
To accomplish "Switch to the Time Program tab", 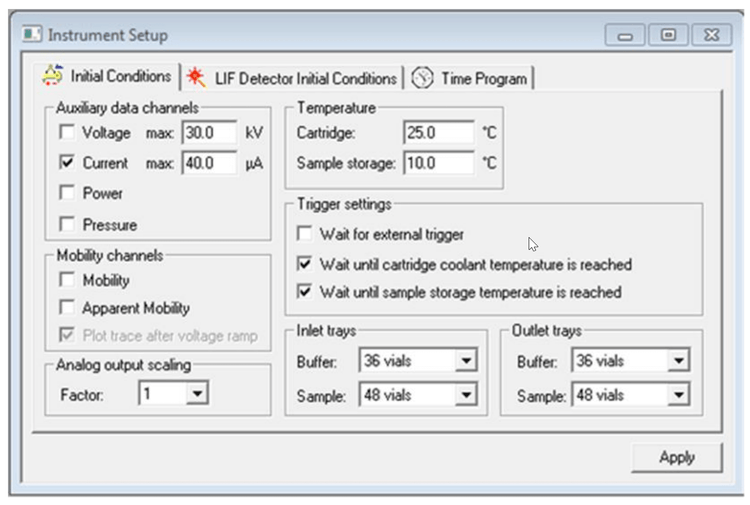I will 484,78.
